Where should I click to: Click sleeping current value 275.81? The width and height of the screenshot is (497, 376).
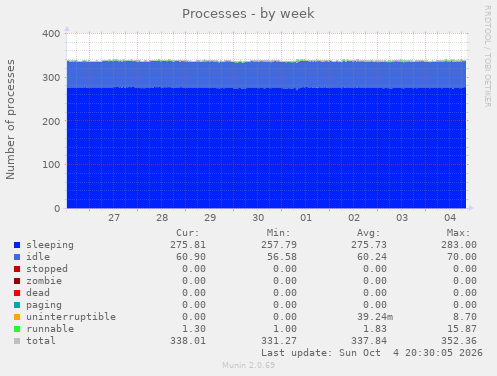[188, 245]
